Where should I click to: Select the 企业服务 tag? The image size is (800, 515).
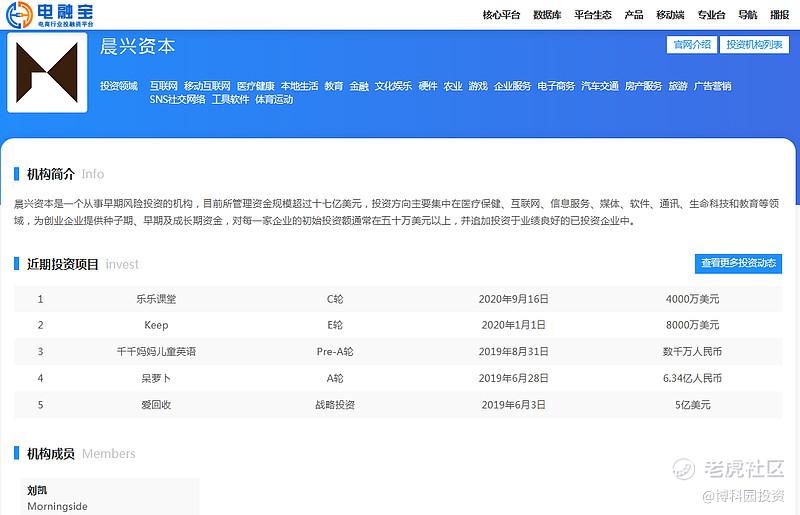click(x=512, y=86)
